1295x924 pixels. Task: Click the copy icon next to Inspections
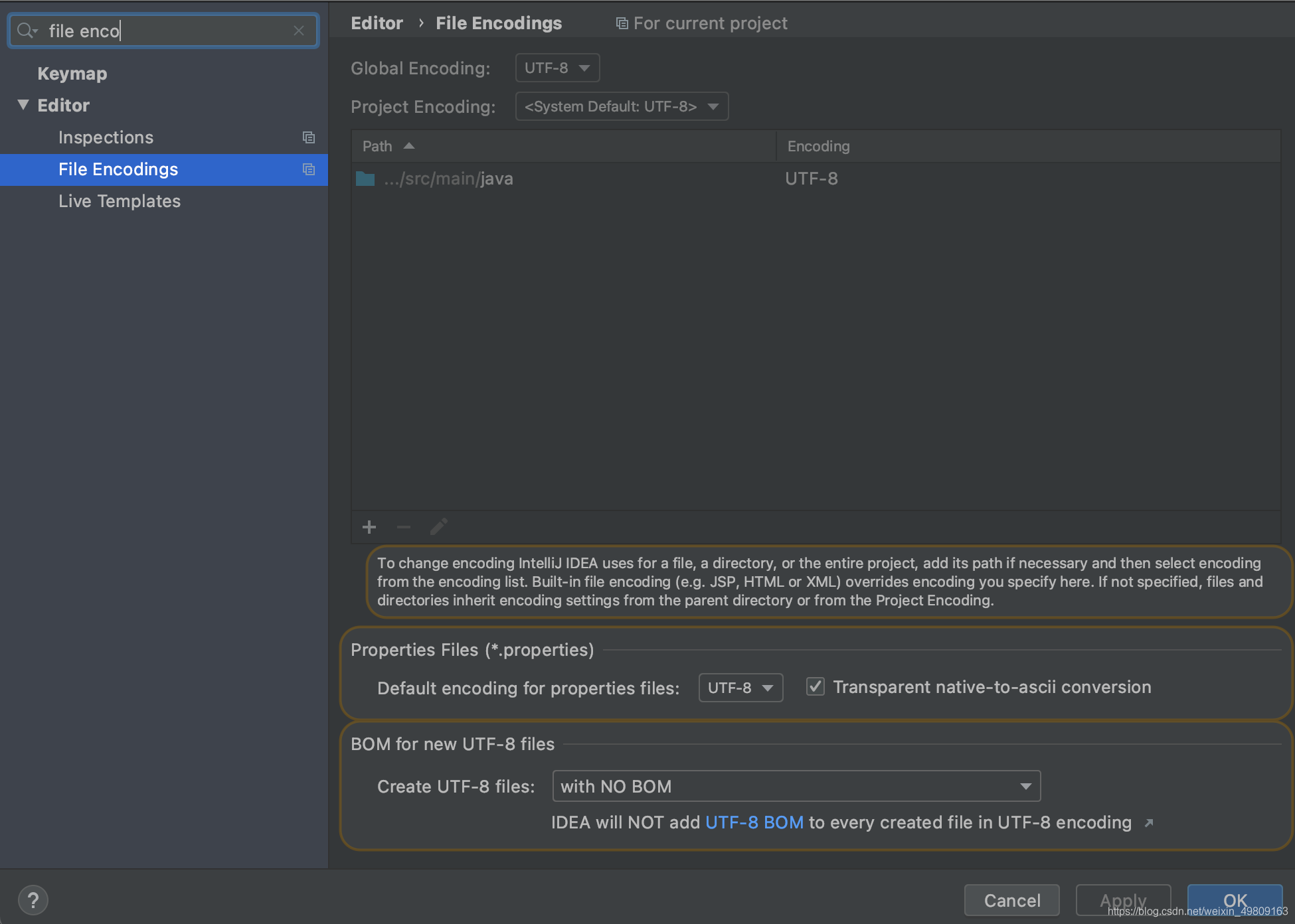[308, 137]
